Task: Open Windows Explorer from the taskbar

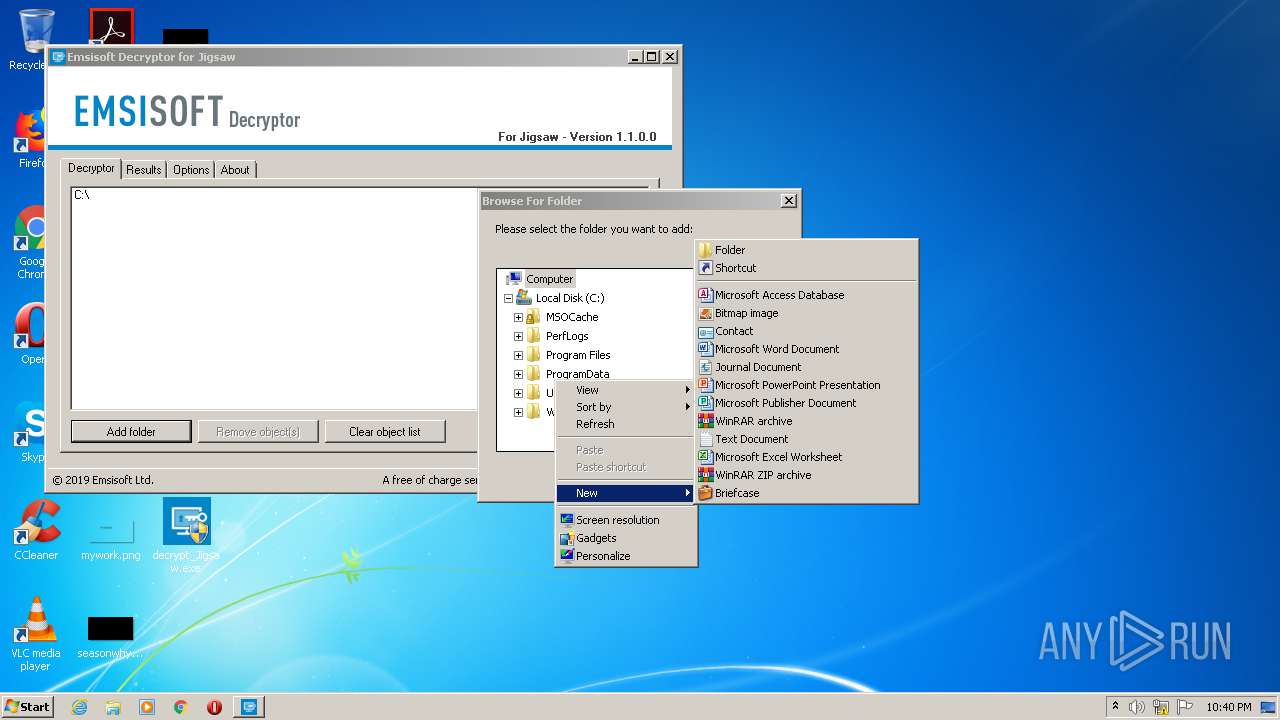Action: tap(113, 707)
